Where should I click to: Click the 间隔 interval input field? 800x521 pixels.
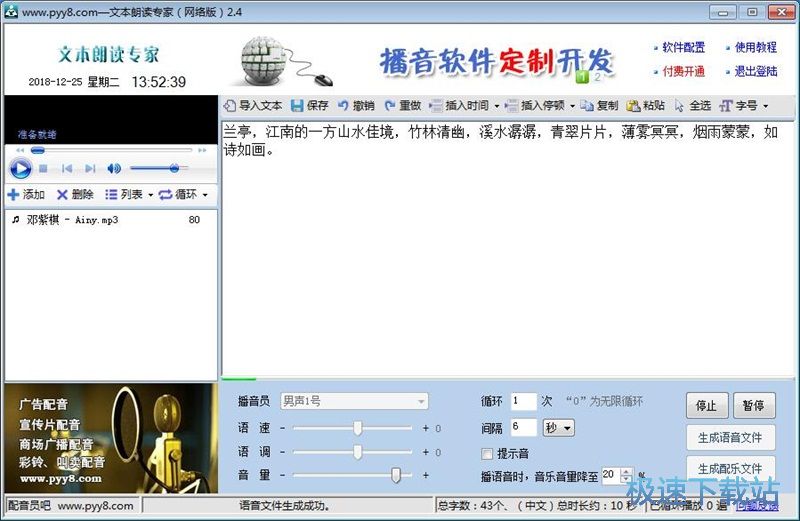pyautogui.click(x=523, y=427)
